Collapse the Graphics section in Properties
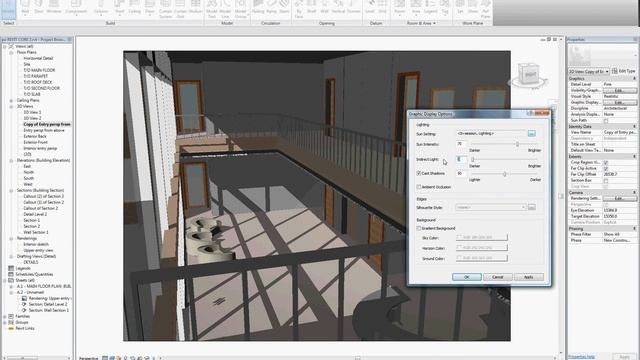The image size is (640, 360). (x=634, y=78)
